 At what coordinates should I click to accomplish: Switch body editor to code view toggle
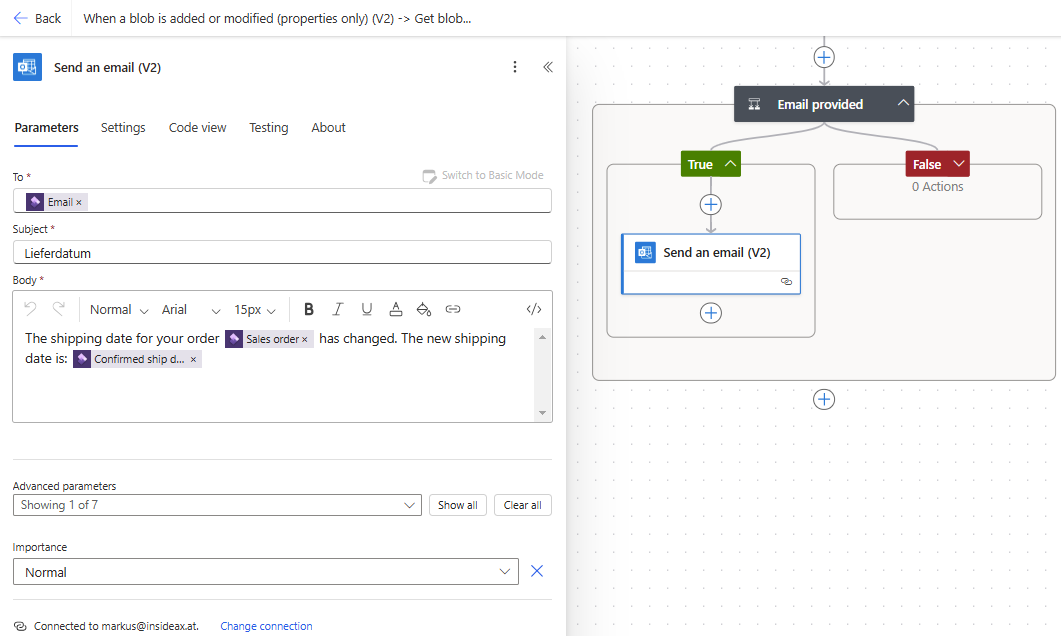click(534, 310)
